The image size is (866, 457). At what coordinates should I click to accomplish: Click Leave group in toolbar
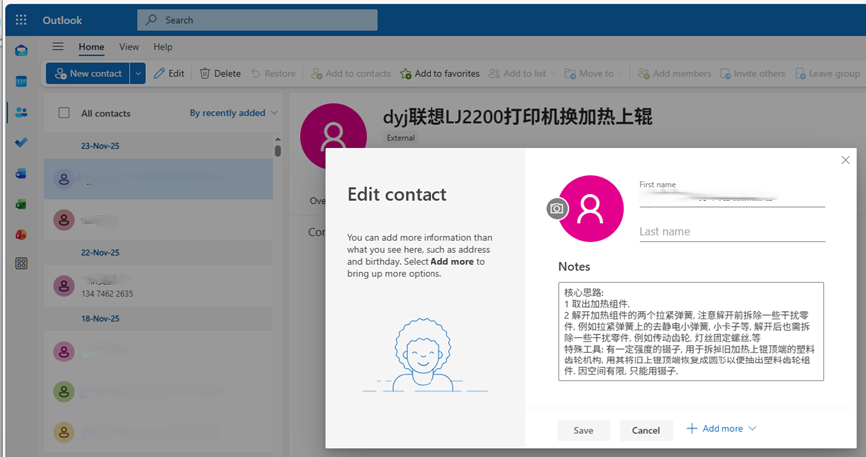(x=827, y=73)
